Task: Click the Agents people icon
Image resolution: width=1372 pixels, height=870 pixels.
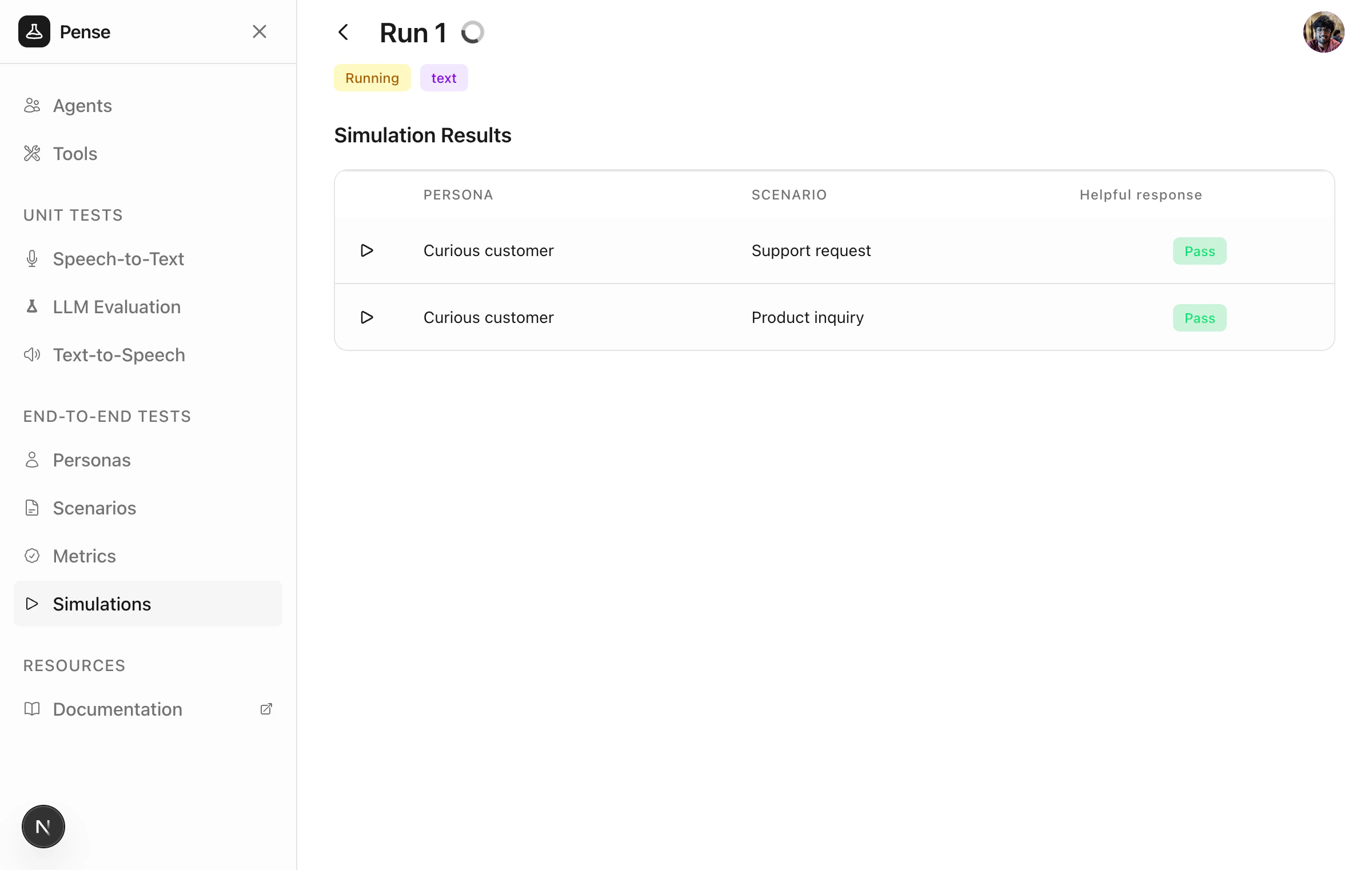Action: (32, 106)
